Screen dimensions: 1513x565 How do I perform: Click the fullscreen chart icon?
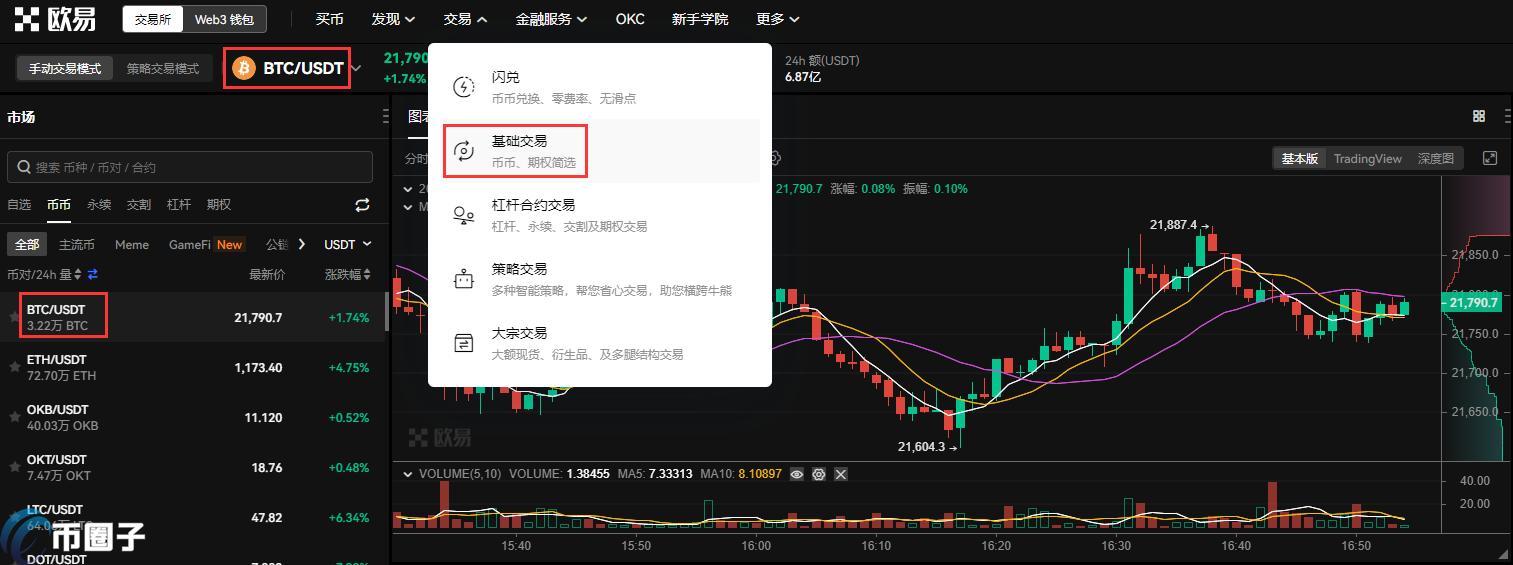click(1490, 158)
